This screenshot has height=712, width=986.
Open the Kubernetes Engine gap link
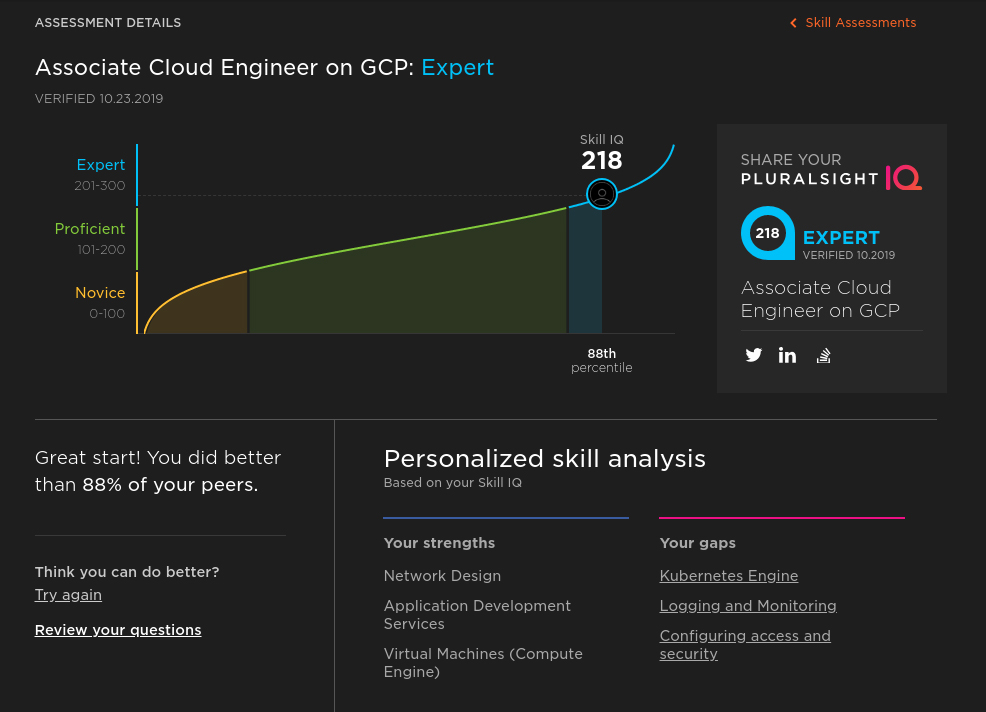728,576
